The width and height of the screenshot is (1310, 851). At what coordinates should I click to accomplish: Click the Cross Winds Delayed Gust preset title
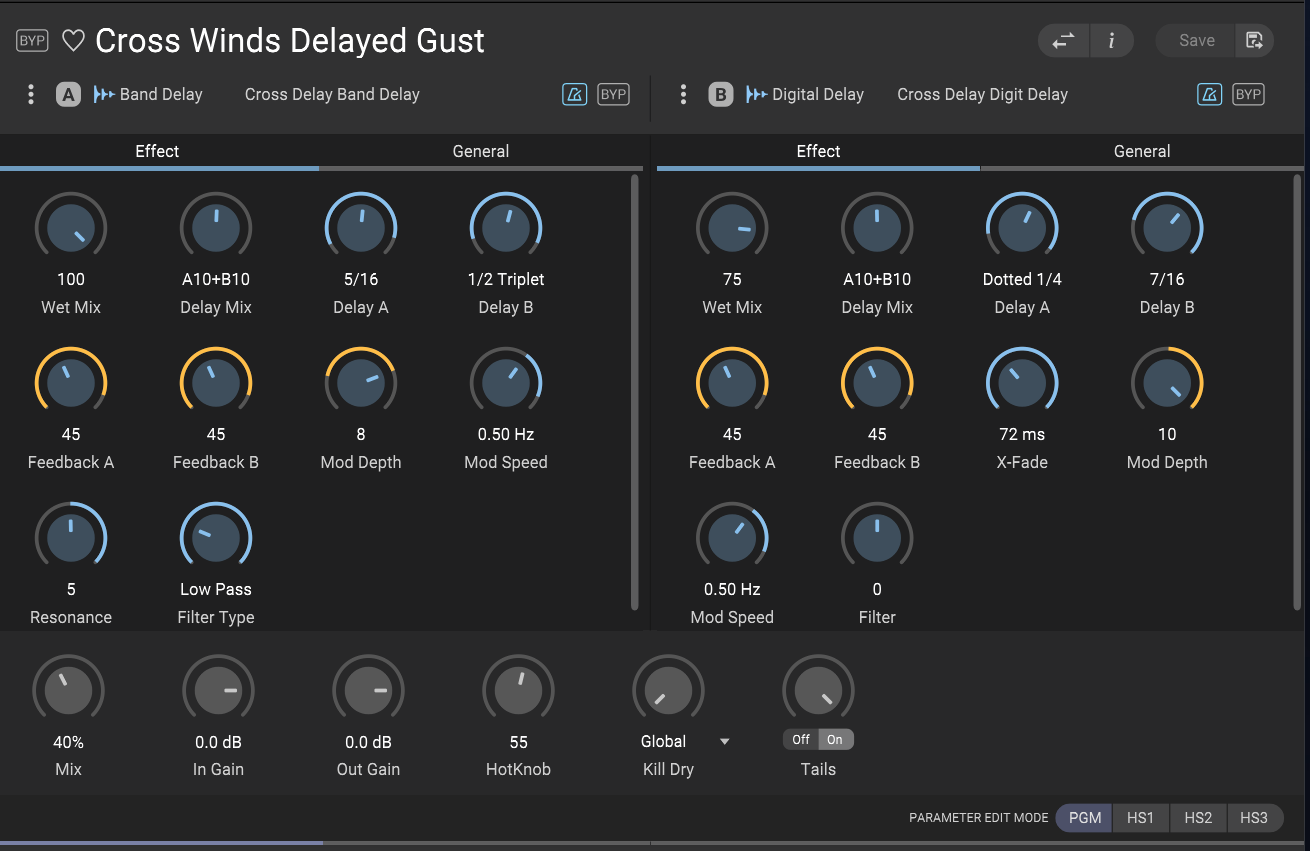290,41
